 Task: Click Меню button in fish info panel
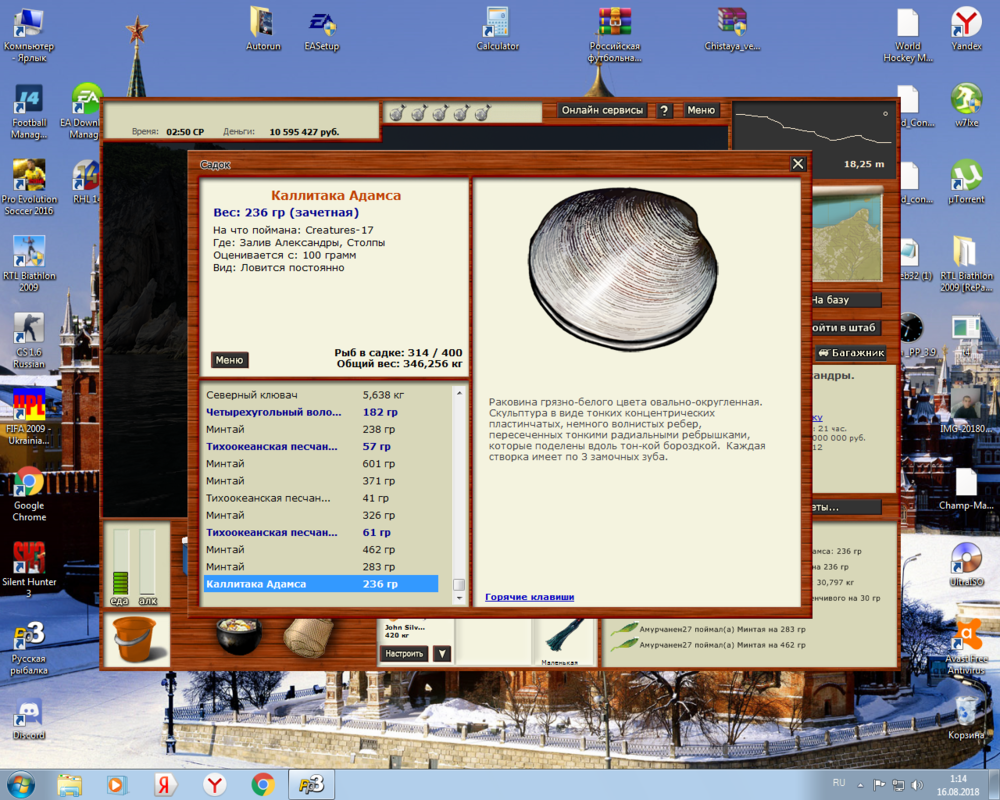click(229, 360)
